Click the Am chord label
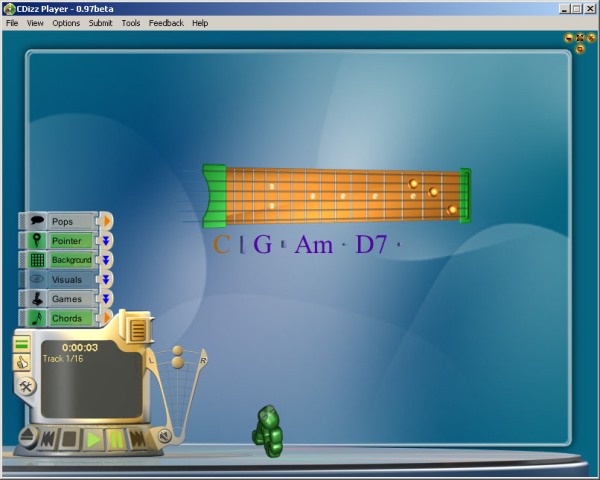 tap(314, 244)
